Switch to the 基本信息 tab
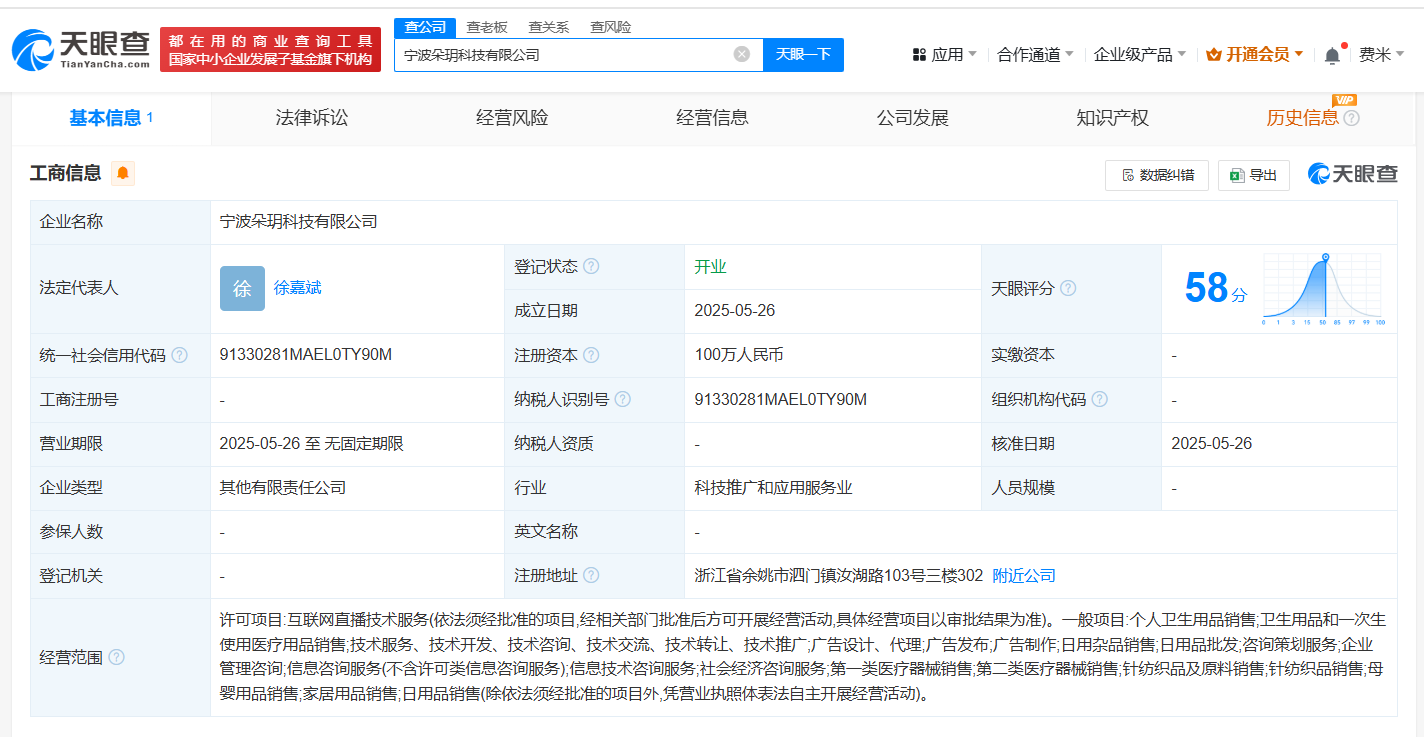The height and width of the screenshot is (737, 1424). (111, 118)
